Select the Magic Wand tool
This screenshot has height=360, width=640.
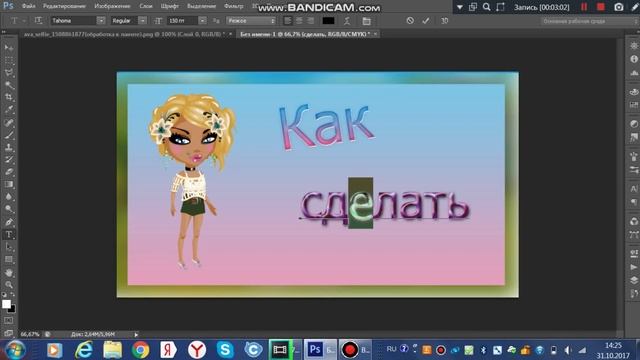[9, 85]
